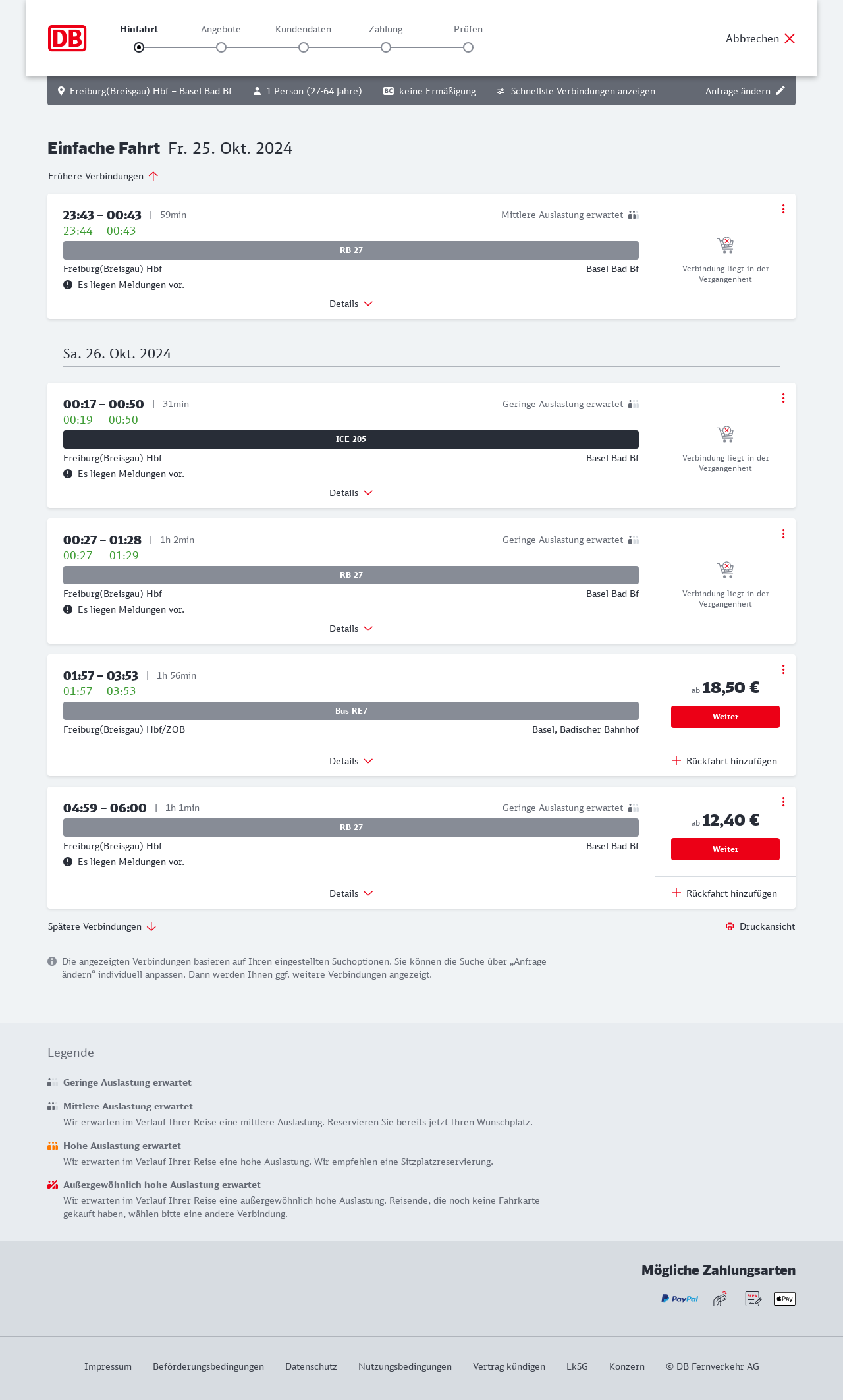843x1400 pixels.
Task: Click Weiter for the 12,40 € offer
Action: (725, 849)
